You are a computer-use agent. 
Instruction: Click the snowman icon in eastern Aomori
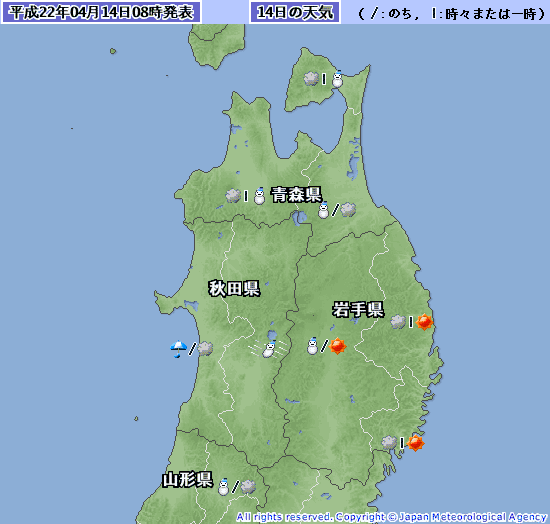click(x=323, y=210)
